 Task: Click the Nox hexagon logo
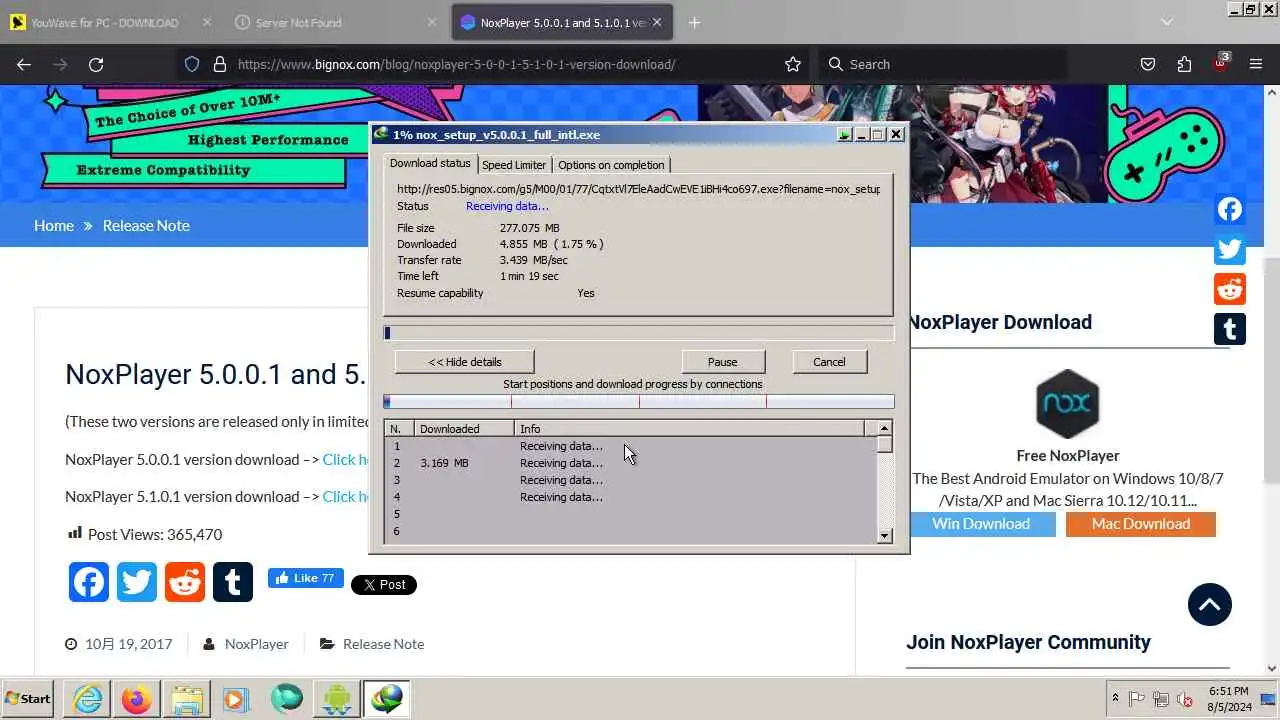point(1067,404)
